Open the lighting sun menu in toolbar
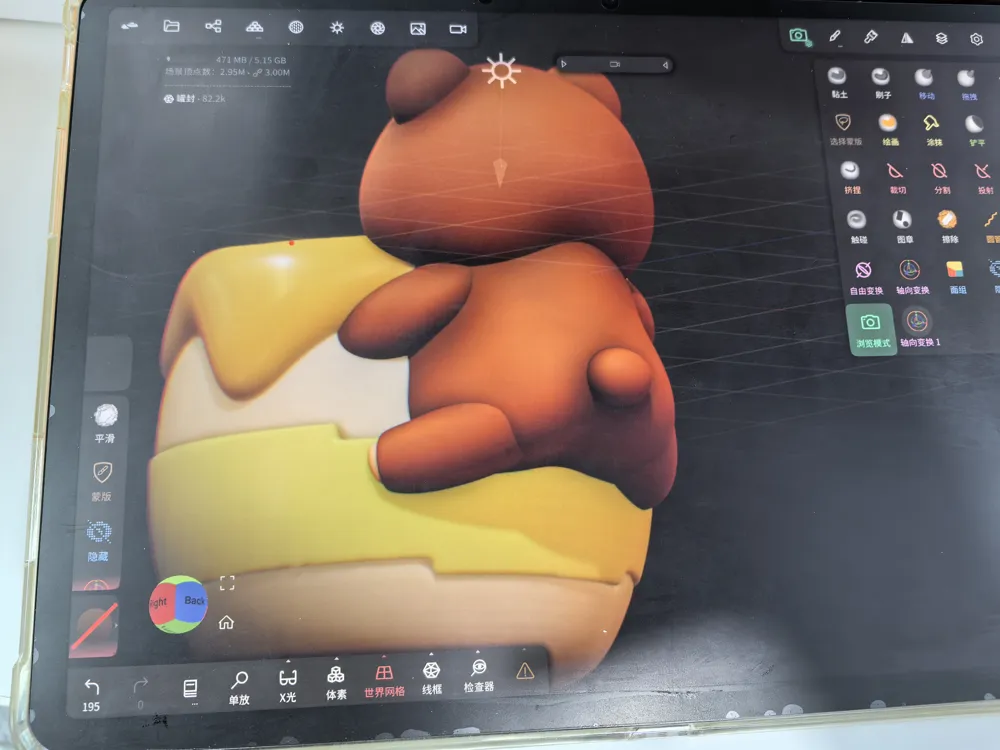 337,27
